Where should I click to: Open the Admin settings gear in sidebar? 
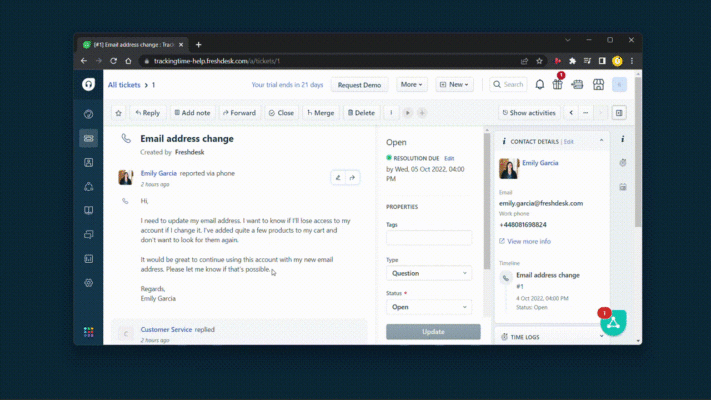88,283
